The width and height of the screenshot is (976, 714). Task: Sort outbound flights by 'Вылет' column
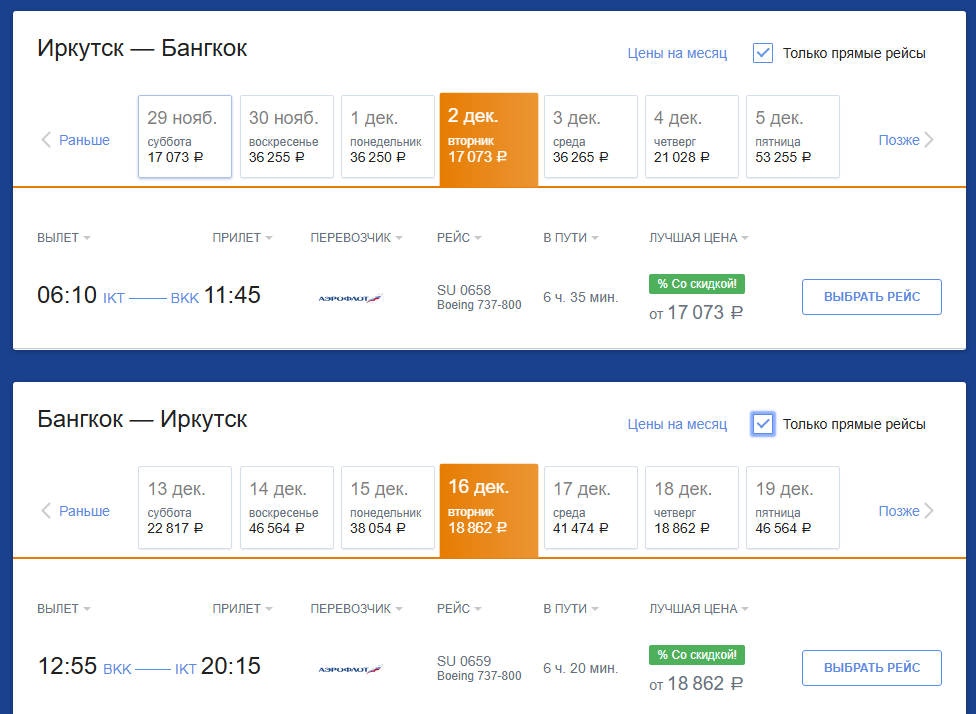coord(63,238)
